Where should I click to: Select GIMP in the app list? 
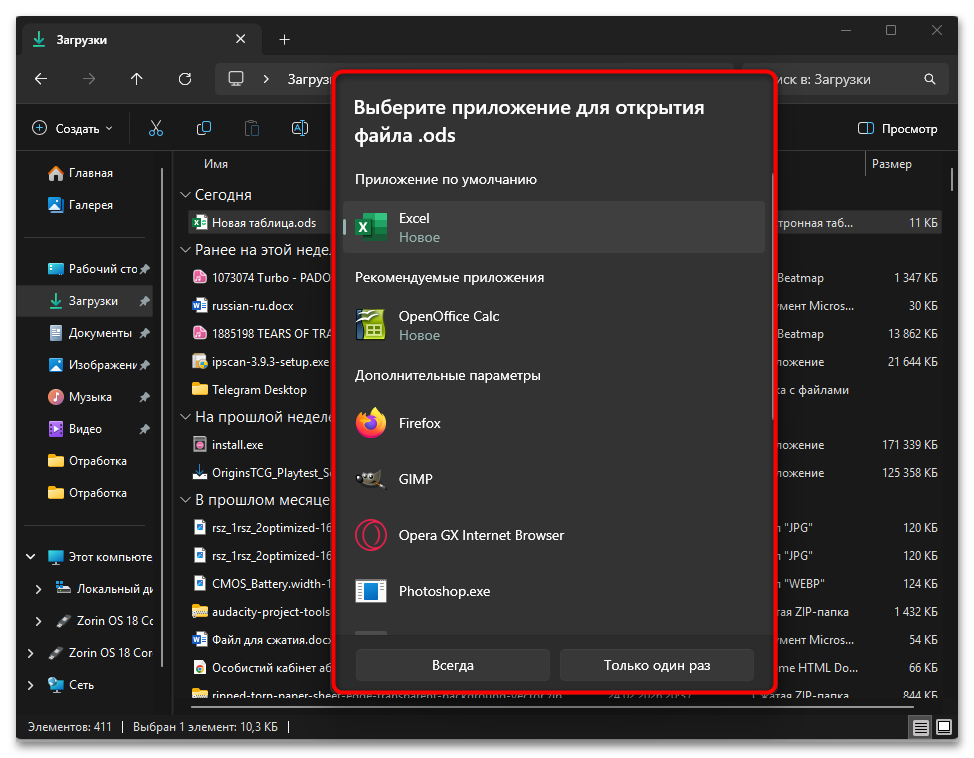(x=553, y=479)
